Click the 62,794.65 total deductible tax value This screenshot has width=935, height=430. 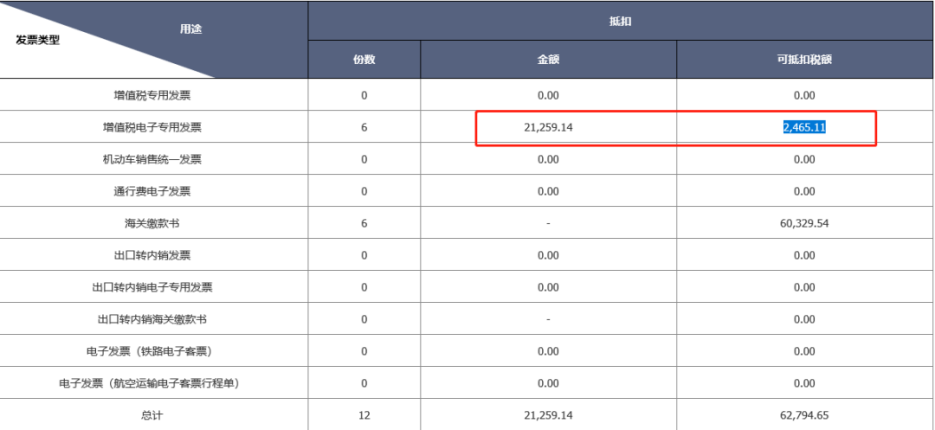pos(804,415)
